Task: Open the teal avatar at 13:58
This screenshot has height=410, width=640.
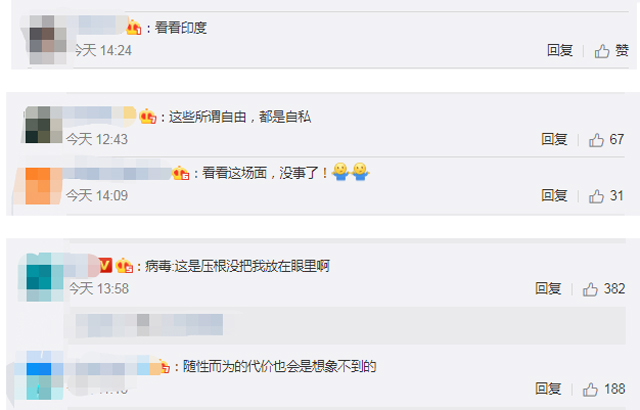Action: coord(45,277)
